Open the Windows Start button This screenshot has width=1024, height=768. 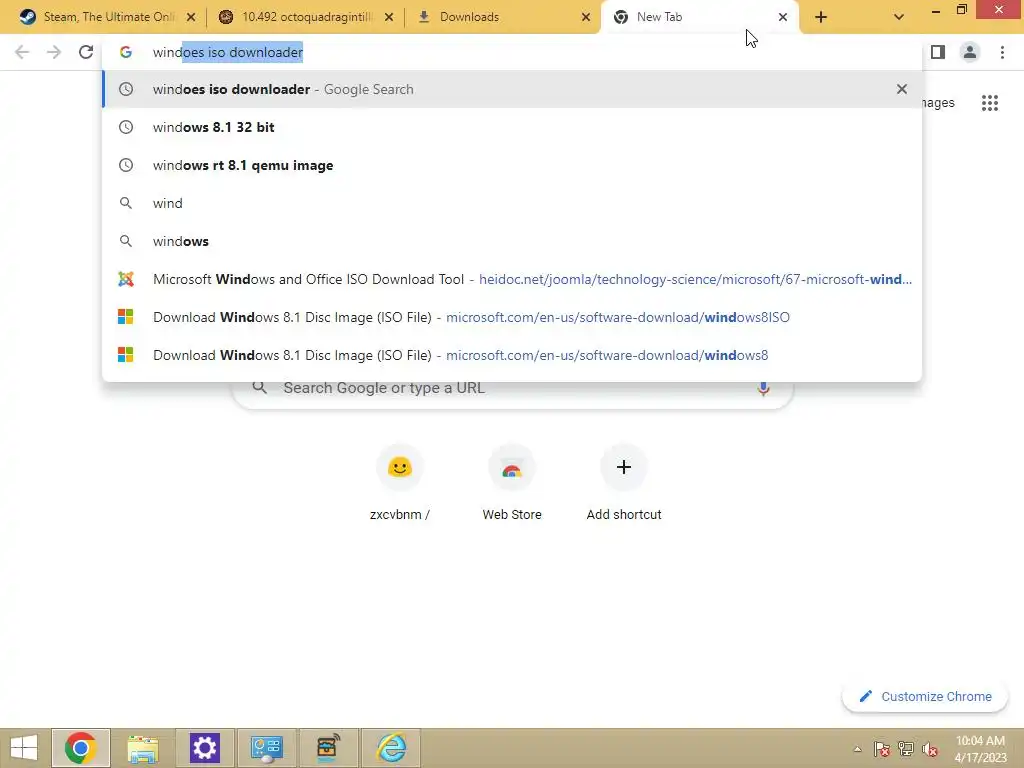(x=24, y=748)
